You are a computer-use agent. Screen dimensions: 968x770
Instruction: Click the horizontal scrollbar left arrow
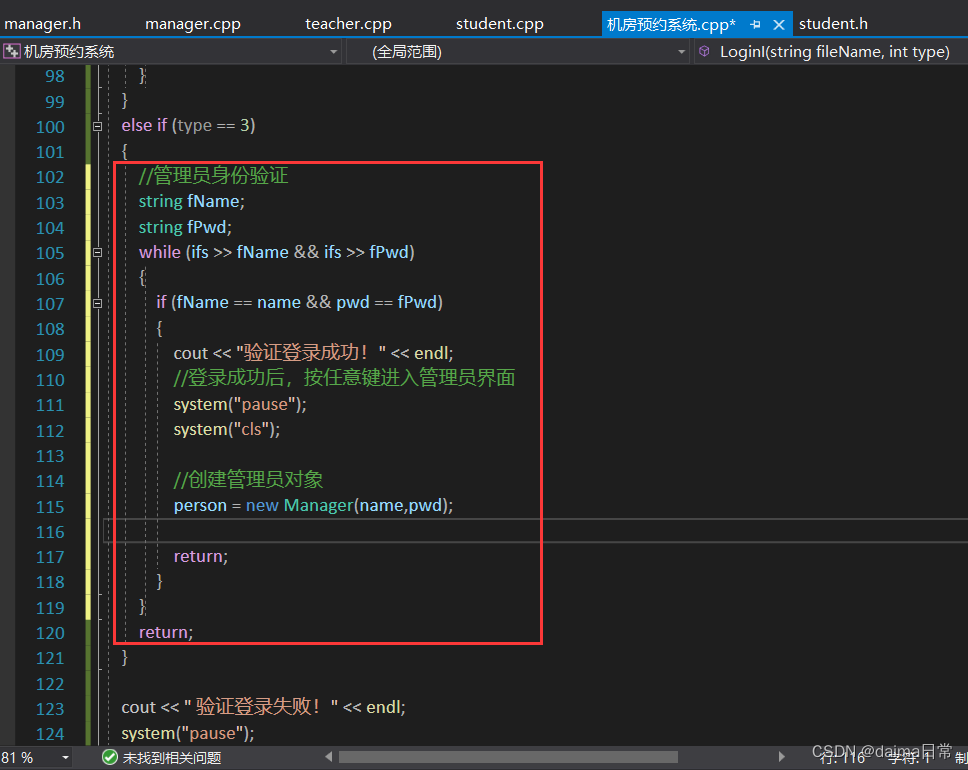click(328, 757)
